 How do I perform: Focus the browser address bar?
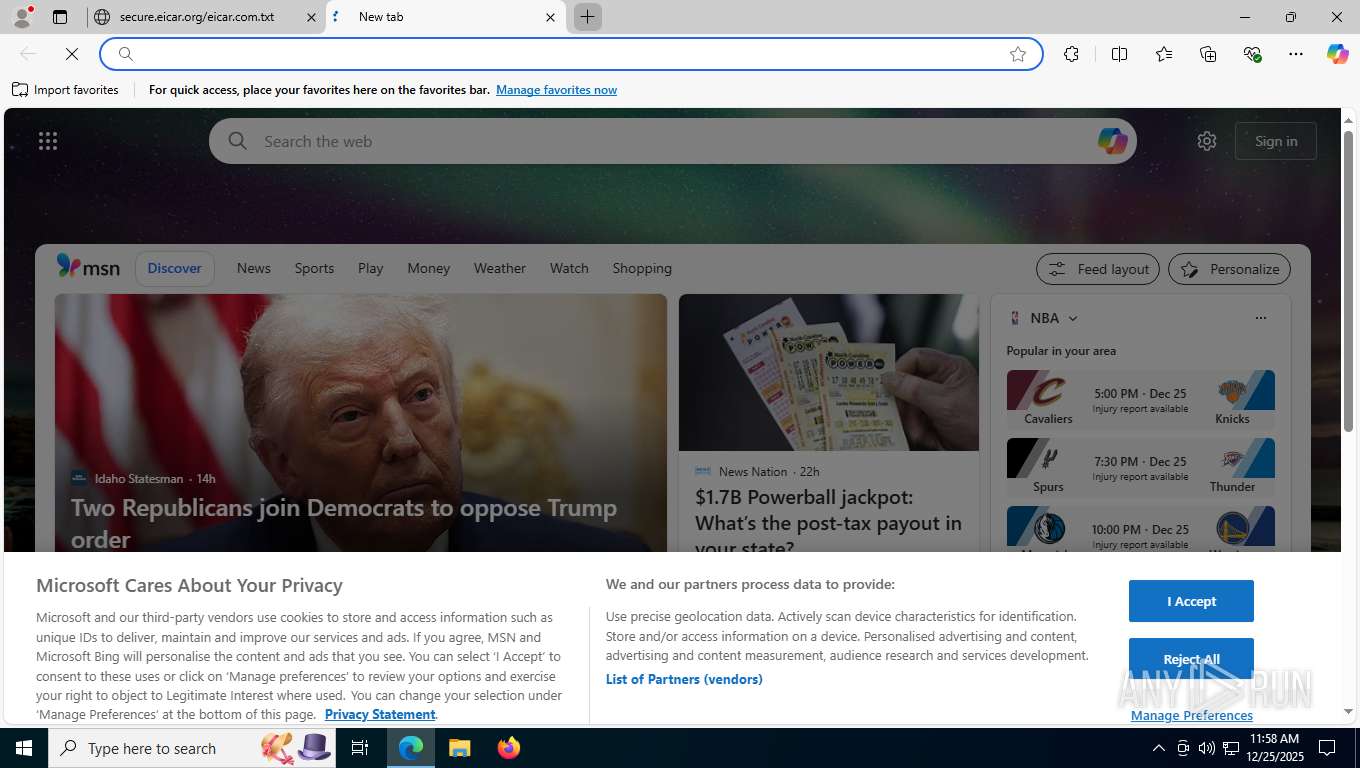tap(570, 54)
